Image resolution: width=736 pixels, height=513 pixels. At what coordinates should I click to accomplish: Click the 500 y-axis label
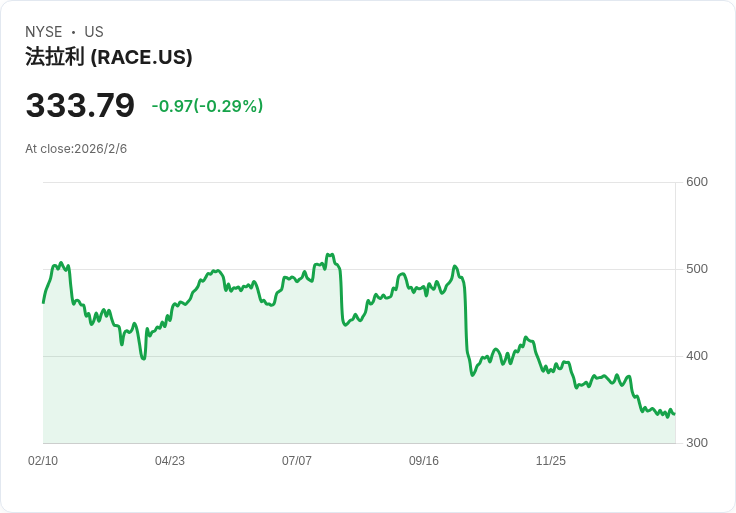pyautogui.click(x=697, y=269)
